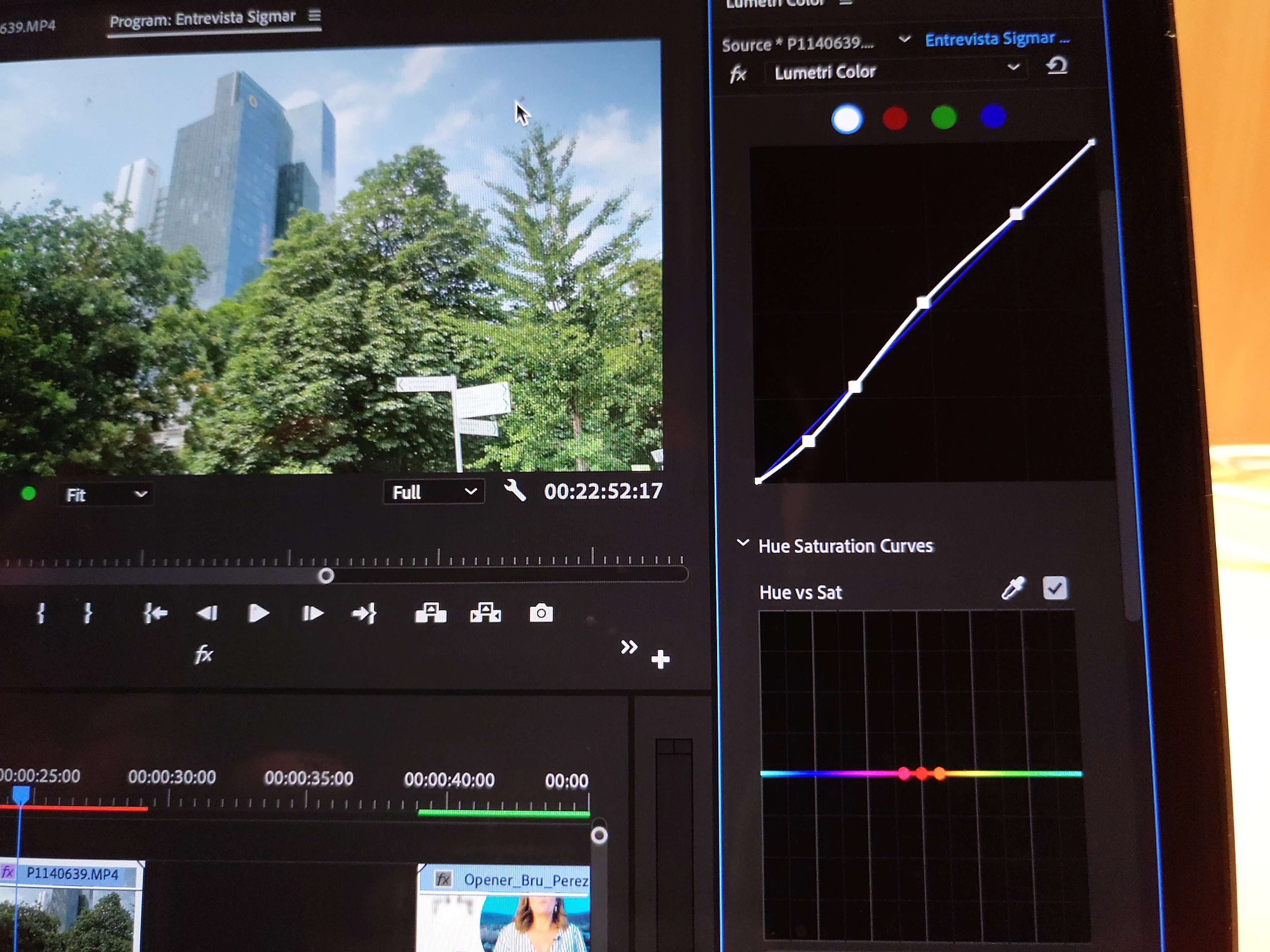Click the program monitor playhead scrubber
The width and height of the screenshot is (1270, 952).
click(x=326, y=575)
